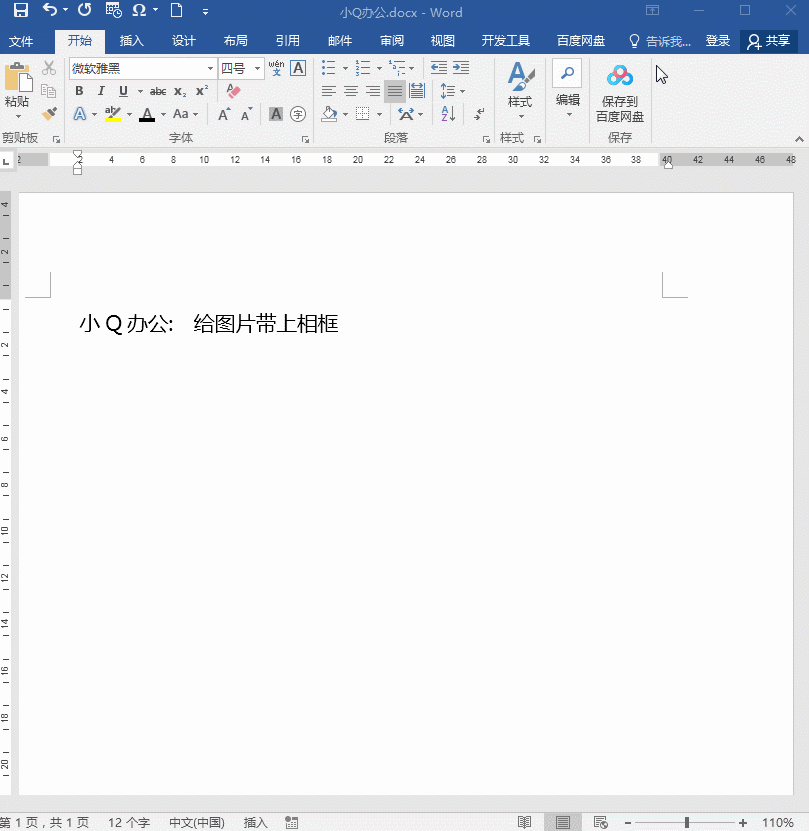This screenshot has height=831, width=809.
Task: Click the 110% zoom level
Action: (778, 823)
